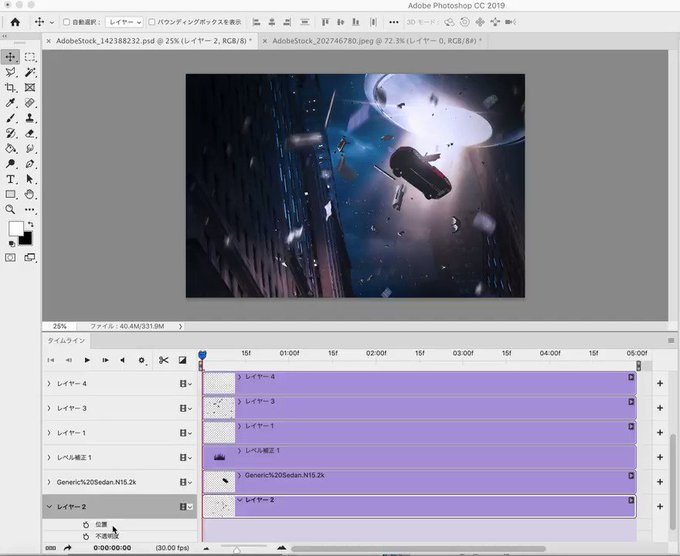
Task: Add media to レイヤー 2 track
Action: (x=660, y=507)
